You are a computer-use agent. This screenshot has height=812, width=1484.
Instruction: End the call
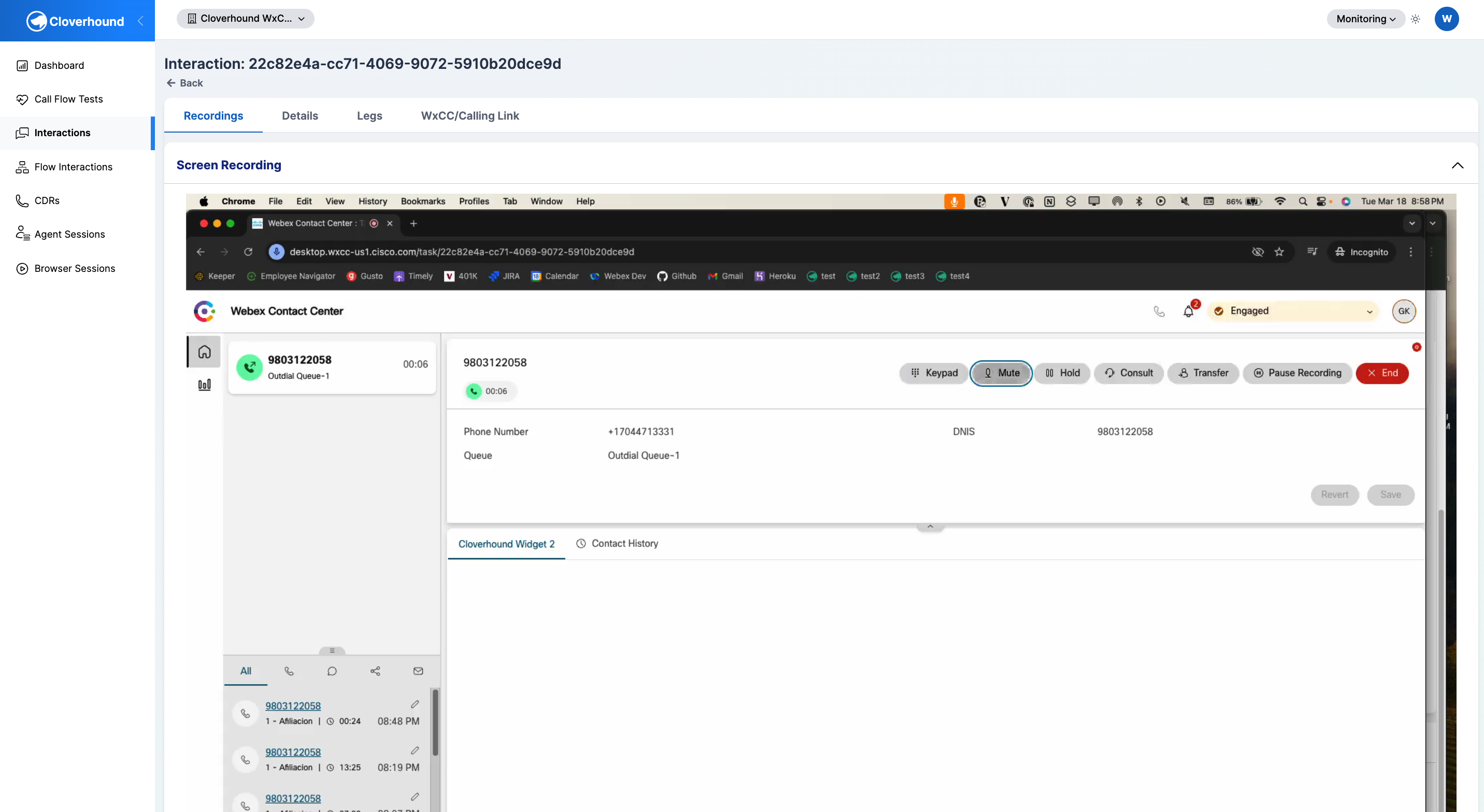pyautogui.click(x=1382, y=373)
